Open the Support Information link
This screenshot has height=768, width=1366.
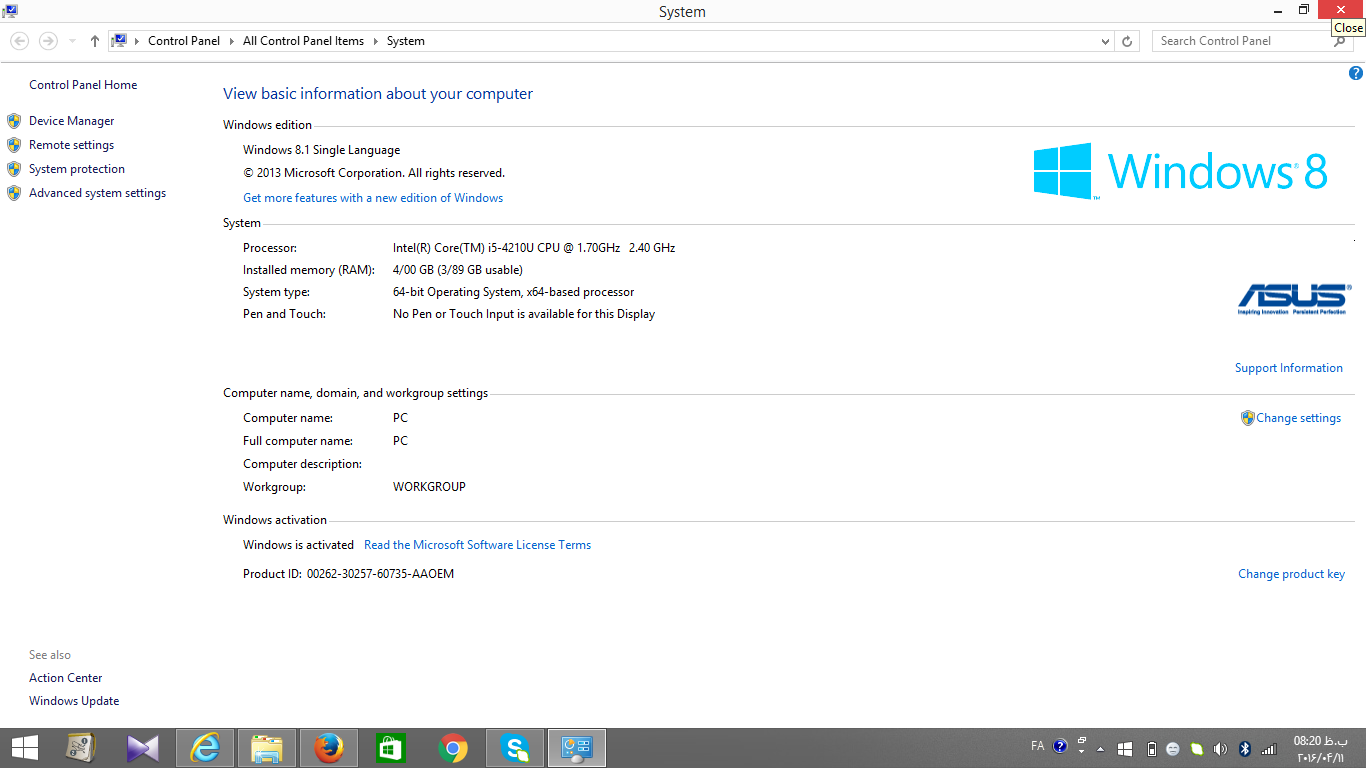tap(1288, 368)
